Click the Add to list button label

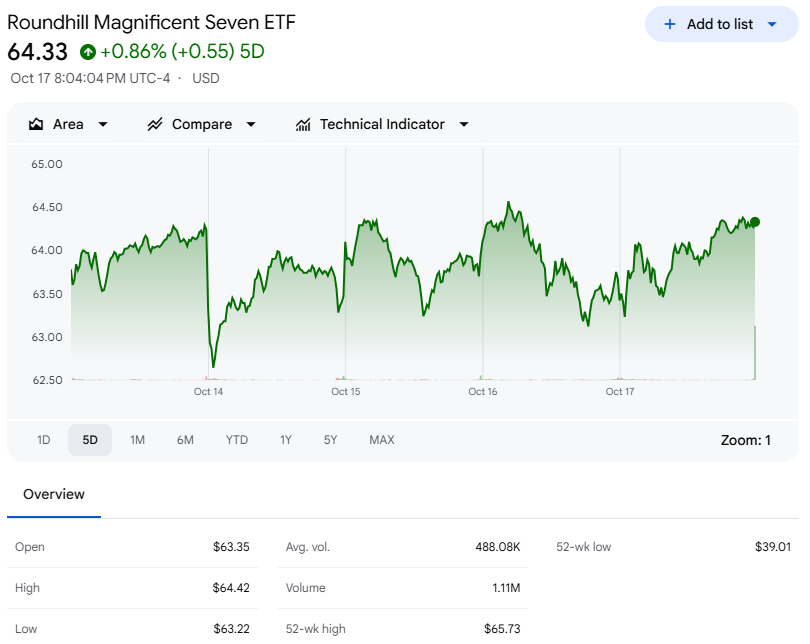(720, 24)
